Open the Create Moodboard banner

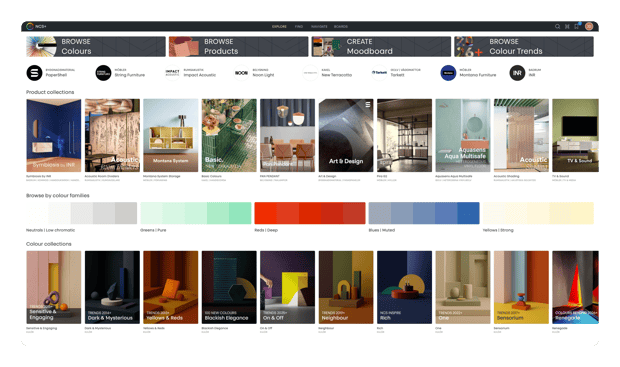click(x=381, y=46)
